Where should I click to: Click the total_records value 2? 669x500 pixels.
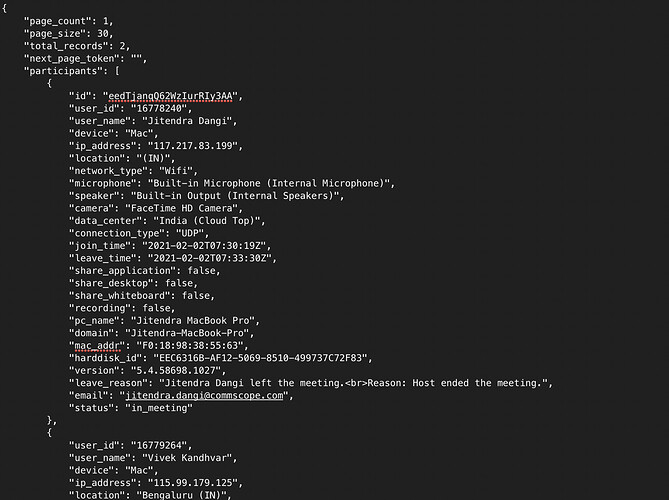coord(122,46)
